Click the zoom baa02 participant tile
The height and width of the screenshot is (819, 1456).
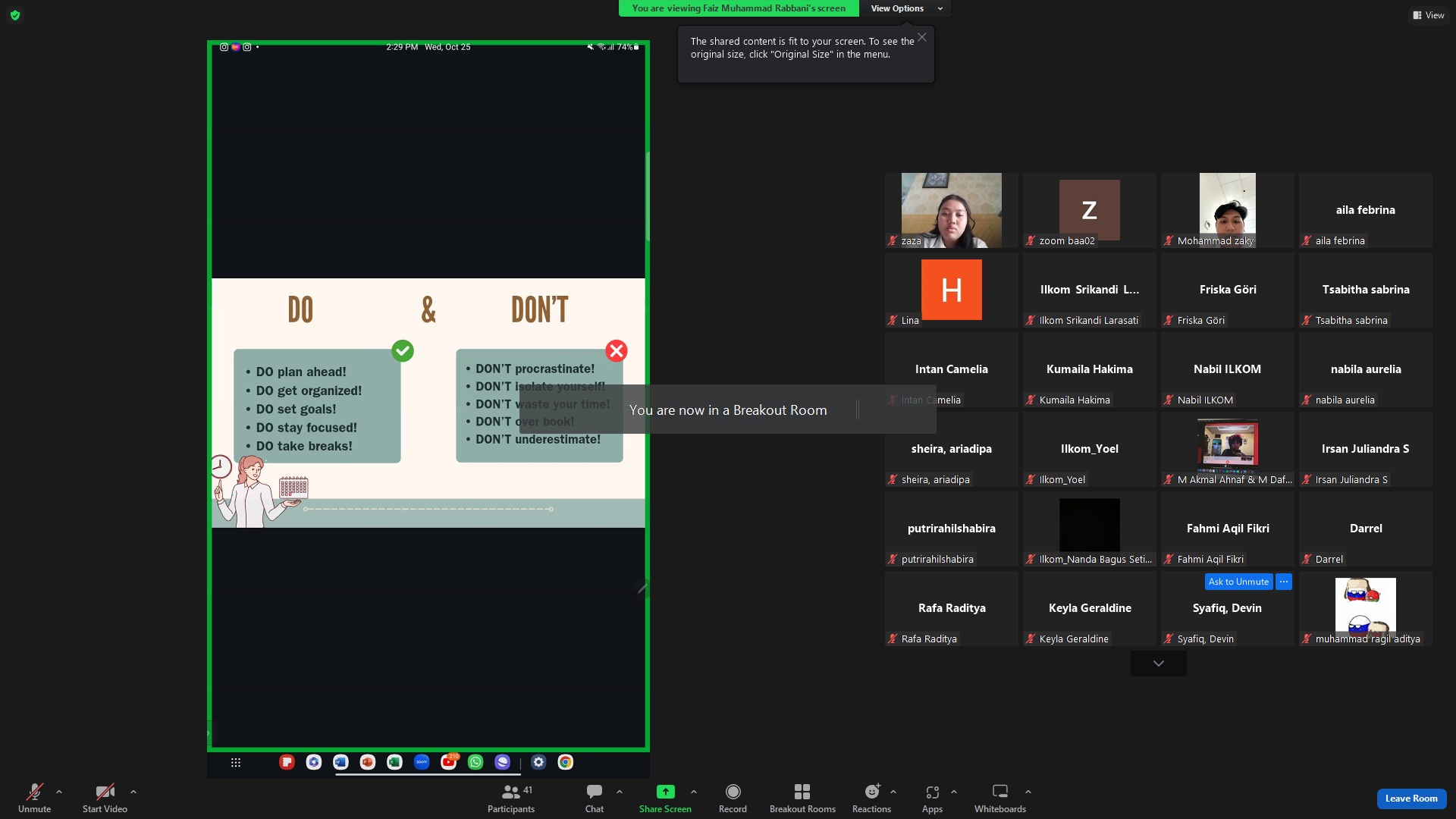click(1089, 210)
